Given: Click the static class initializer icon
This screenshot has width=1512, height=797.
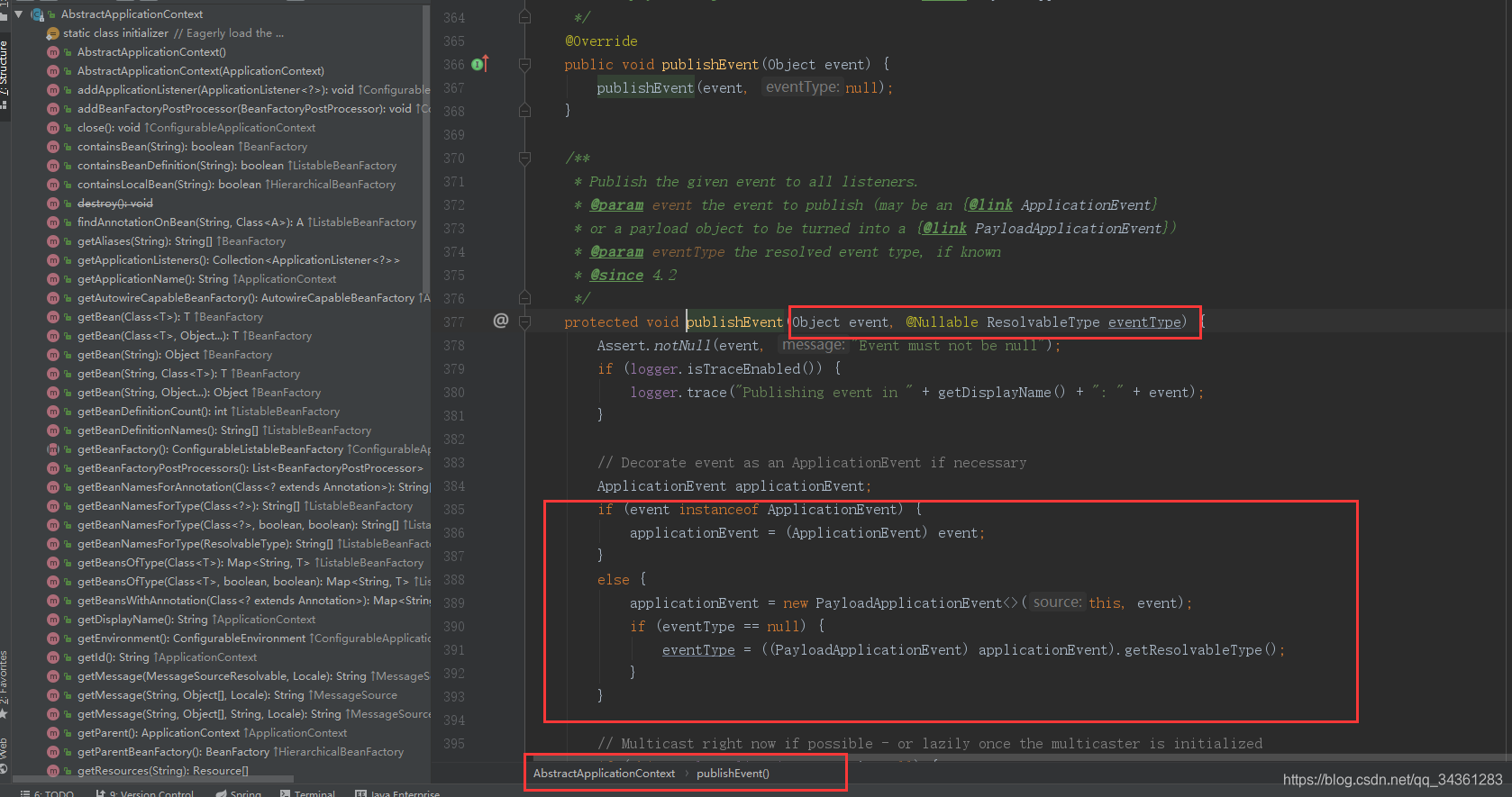Looking at the screenshot, I should click(x=52, y=33).
